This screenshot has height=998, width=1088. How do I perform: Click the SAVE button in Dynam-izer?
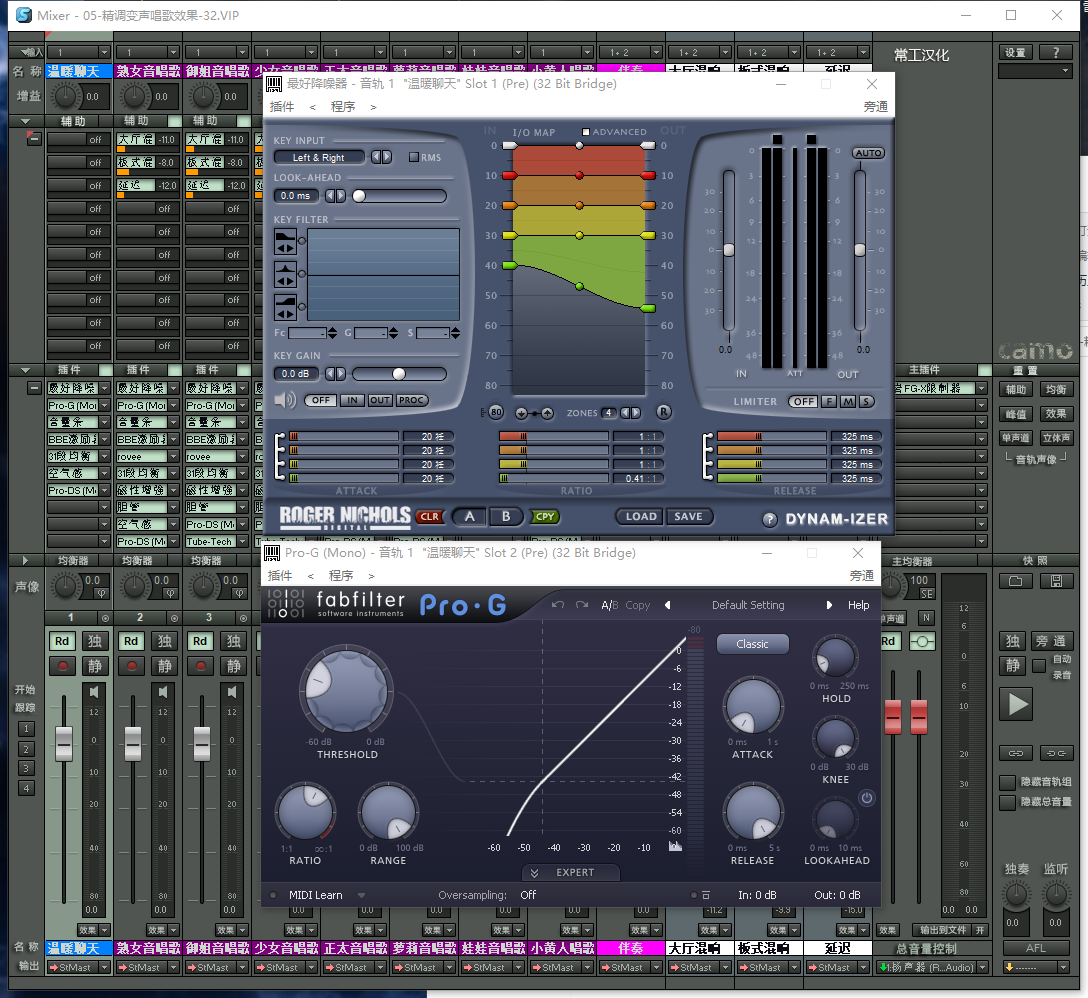[x=688, y=516]
